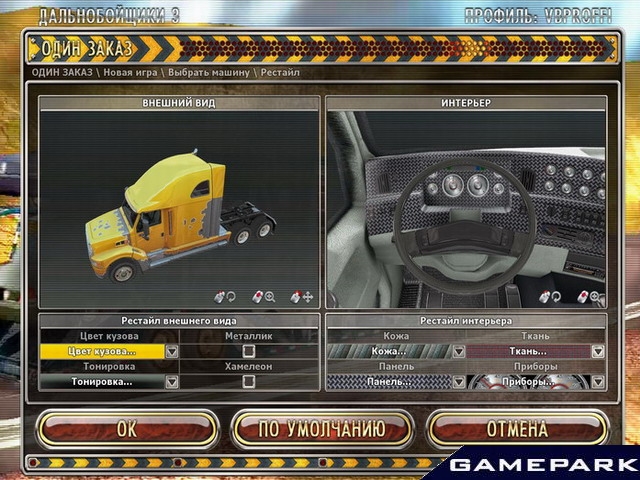This screenshot has width=640, height=480.
Task: Click the rotate mouse icon in exterior view
Action: pyautogui.click(x=224, y=297)
